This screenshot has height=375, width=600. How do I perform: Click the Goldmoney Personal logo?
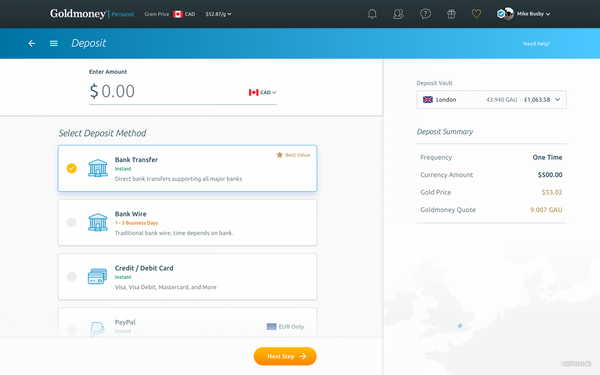point(92,14)
